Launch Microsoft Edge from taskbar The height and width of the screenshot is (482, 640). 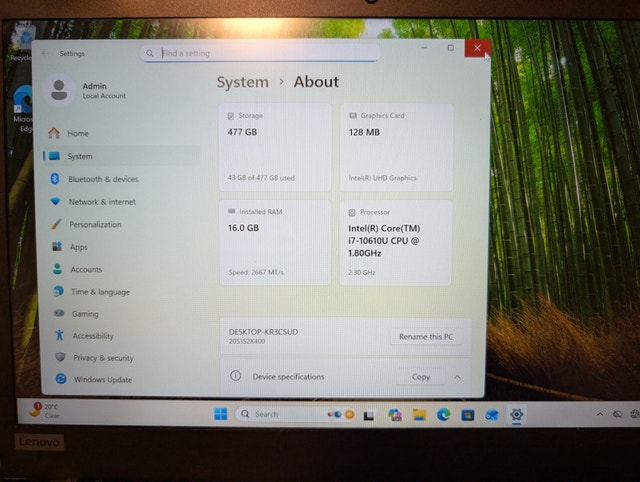[x=443, y=415]
